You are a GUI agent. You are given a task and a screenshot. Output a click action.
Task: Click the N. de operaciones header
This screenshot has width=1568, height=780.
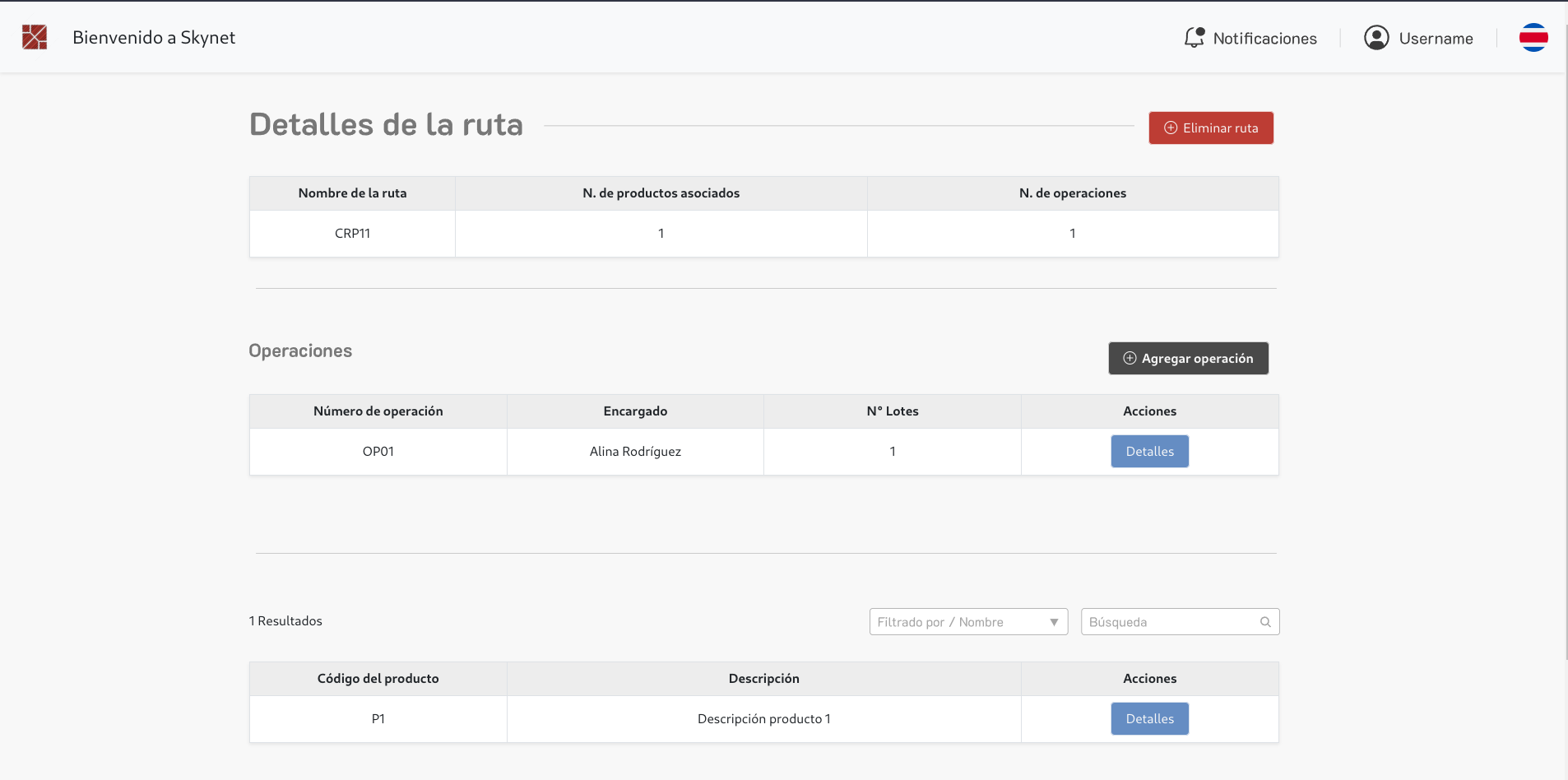pyautogui.click(x=1073, y=193)
